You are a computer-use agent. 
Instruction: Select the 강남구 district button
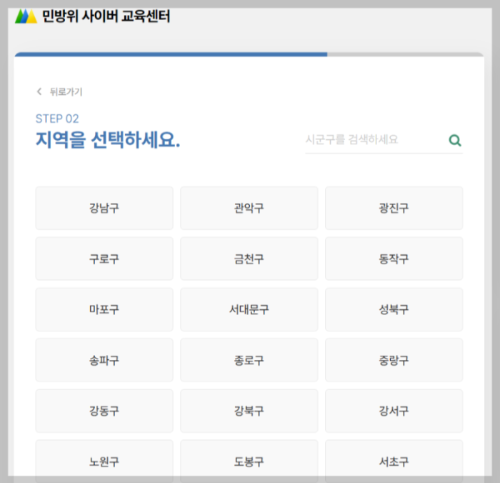(x=104, y=208)
